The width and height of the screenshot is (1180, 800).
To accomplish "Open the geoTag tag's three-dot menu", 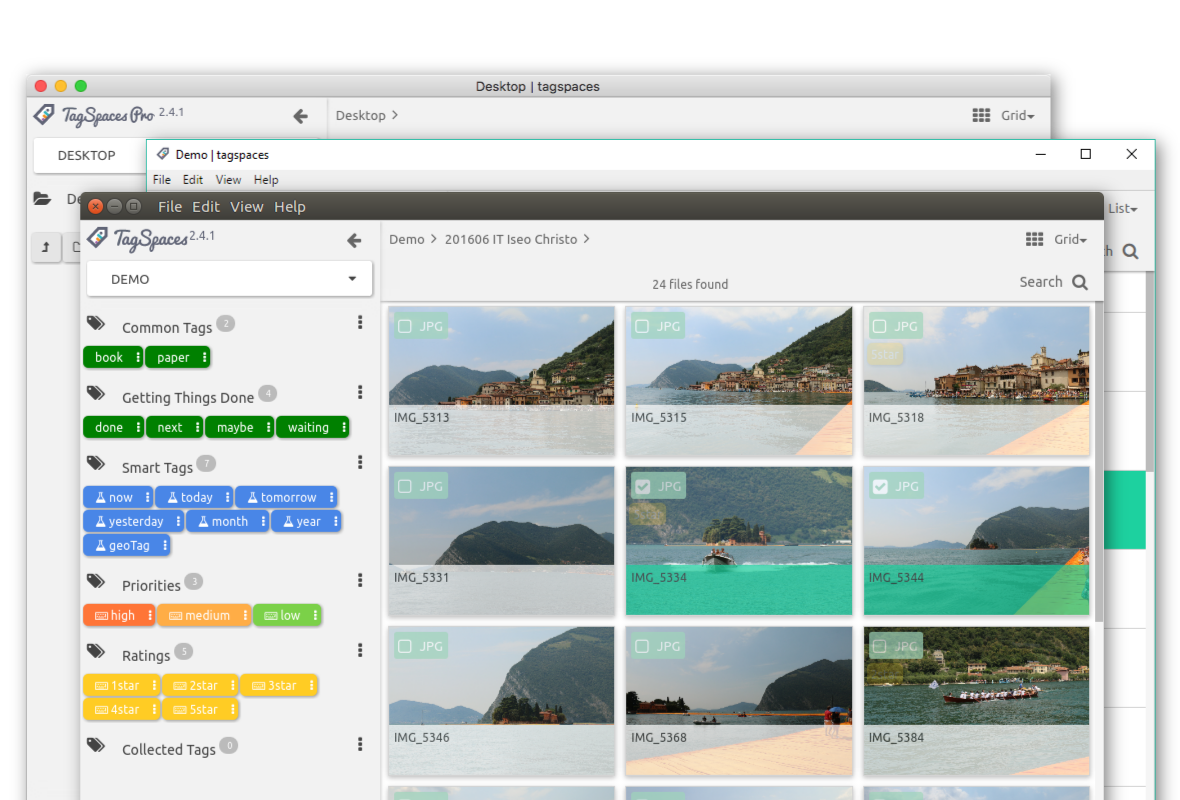I will pyautogui.click(x=164, y=546).
